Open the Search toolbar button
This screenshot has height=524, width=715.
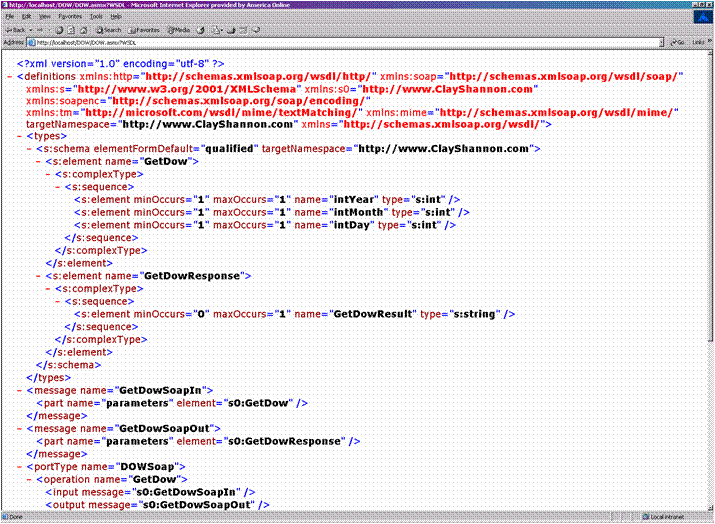click(109, 30)
